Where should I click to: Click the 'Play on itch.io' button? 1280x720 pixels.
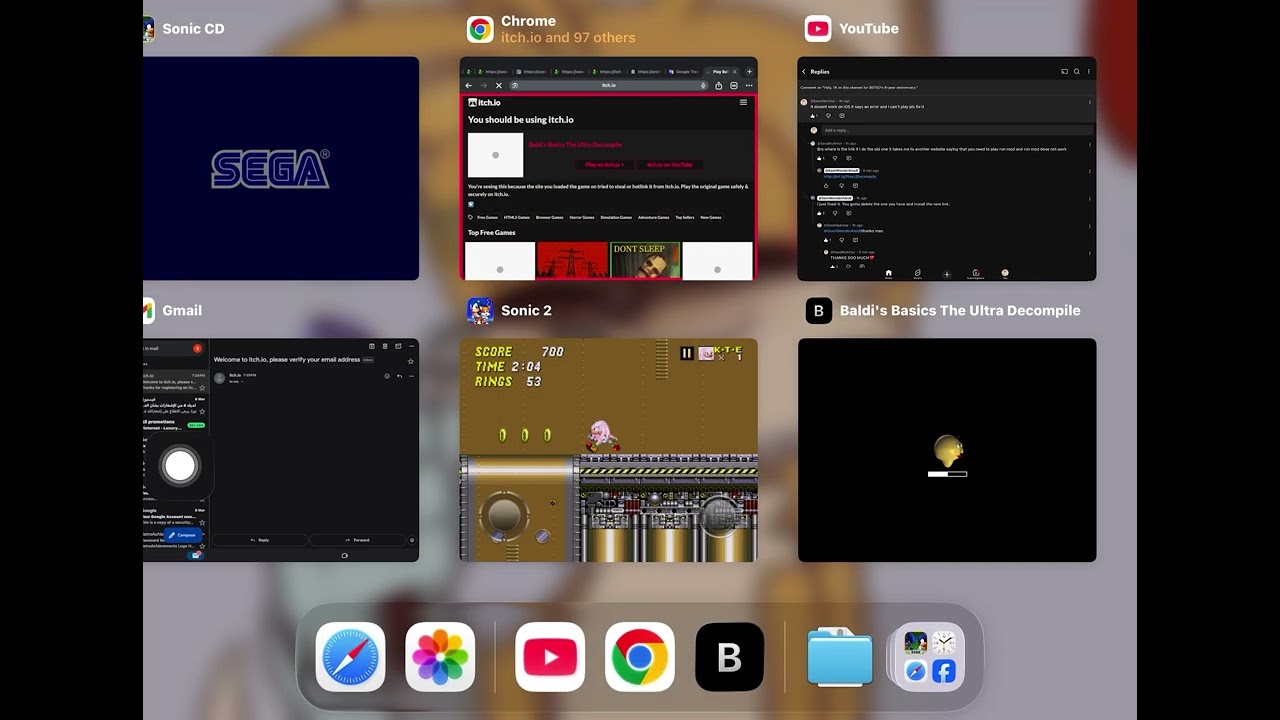[604, 164]
